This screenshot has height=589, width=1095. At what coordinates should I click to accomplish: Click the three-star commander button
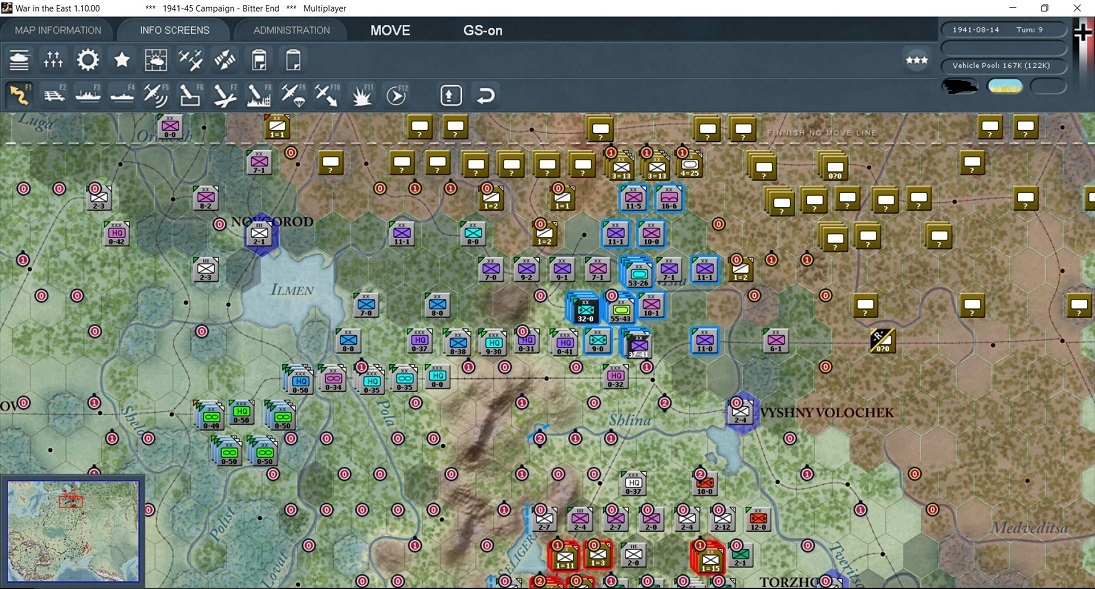[916, 61]
